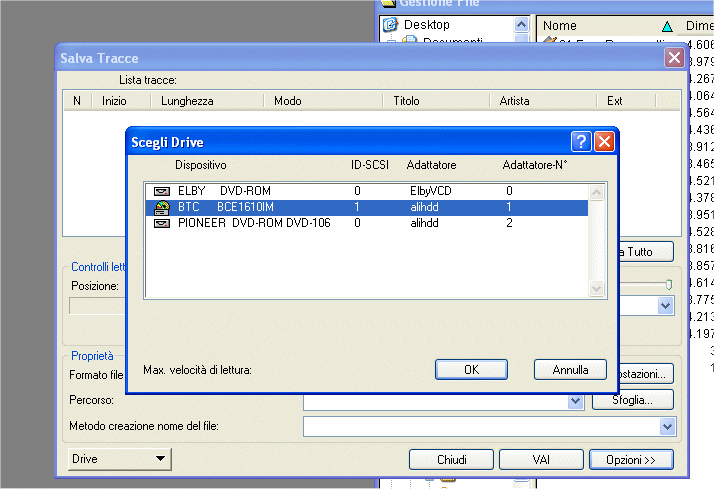Click the Chiudi button
The height and width of the screenshot is (489, 714).
pyautogui.click(x=452, y=460)
